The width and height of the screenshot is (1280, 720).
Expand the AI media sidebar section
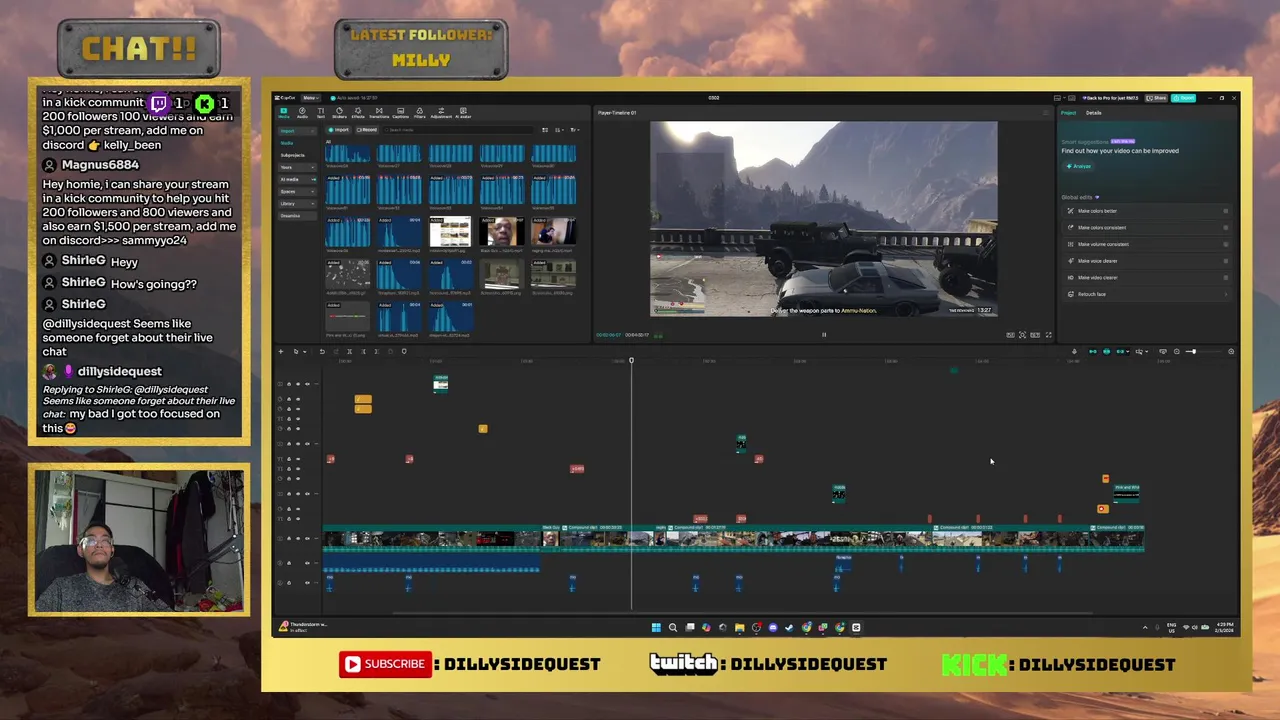[297, 179]
